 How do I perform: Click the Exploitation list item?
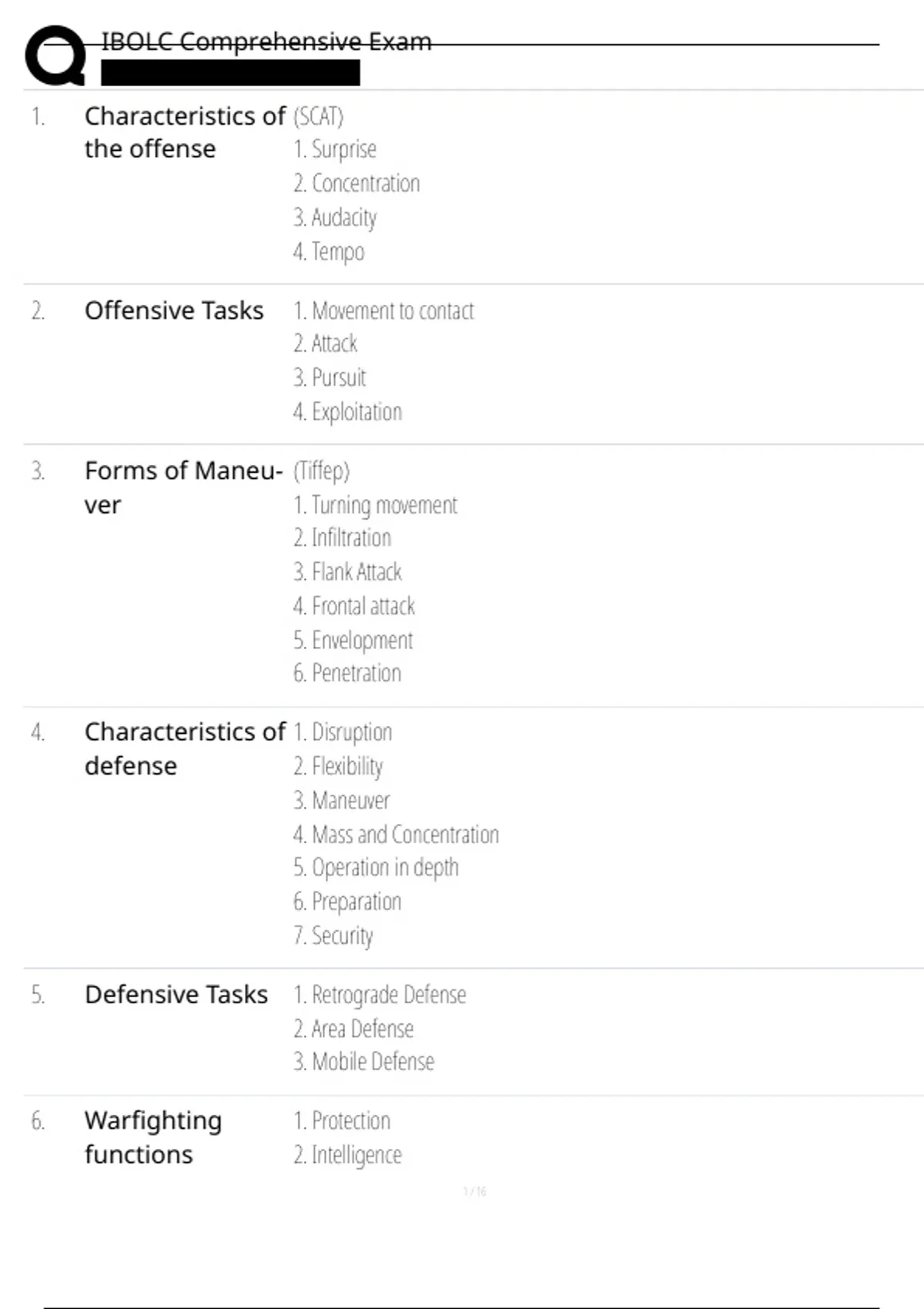[347, 412]
